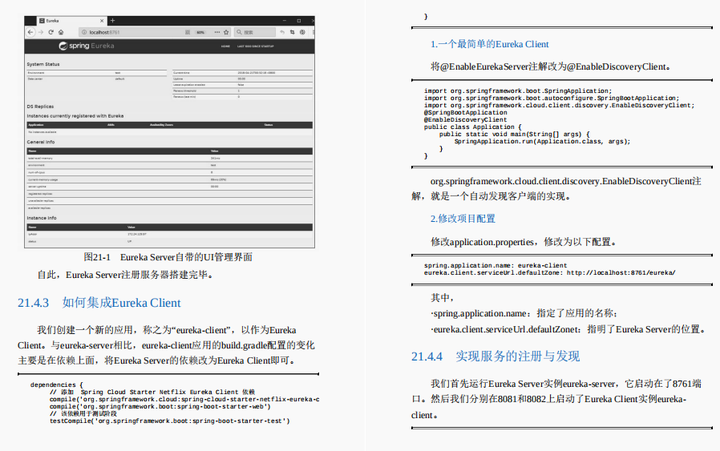
Task: Reload the Eureka page in browser
Action: [x=51, y=32]
